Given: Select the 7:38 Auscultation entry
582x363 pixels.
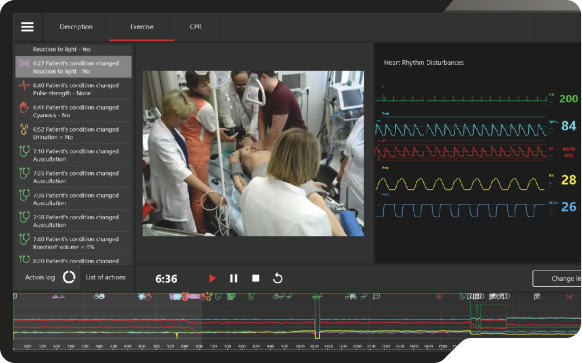Looking at the screenshot, I should (x=73, y=220).
